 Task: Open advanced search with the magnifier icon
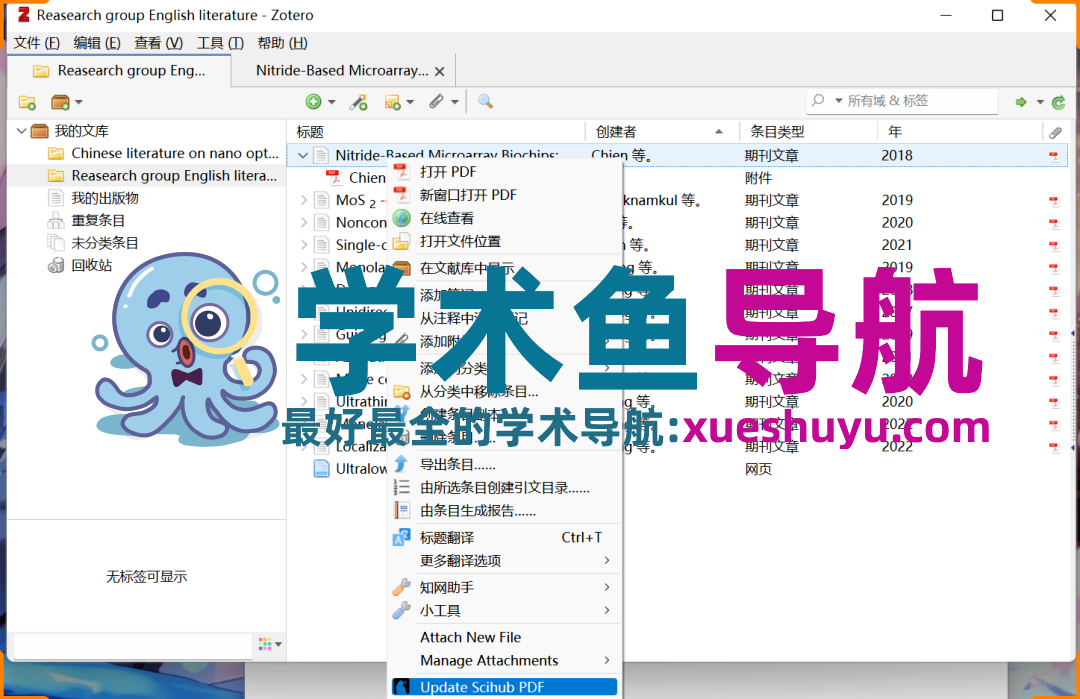point(485,101)
